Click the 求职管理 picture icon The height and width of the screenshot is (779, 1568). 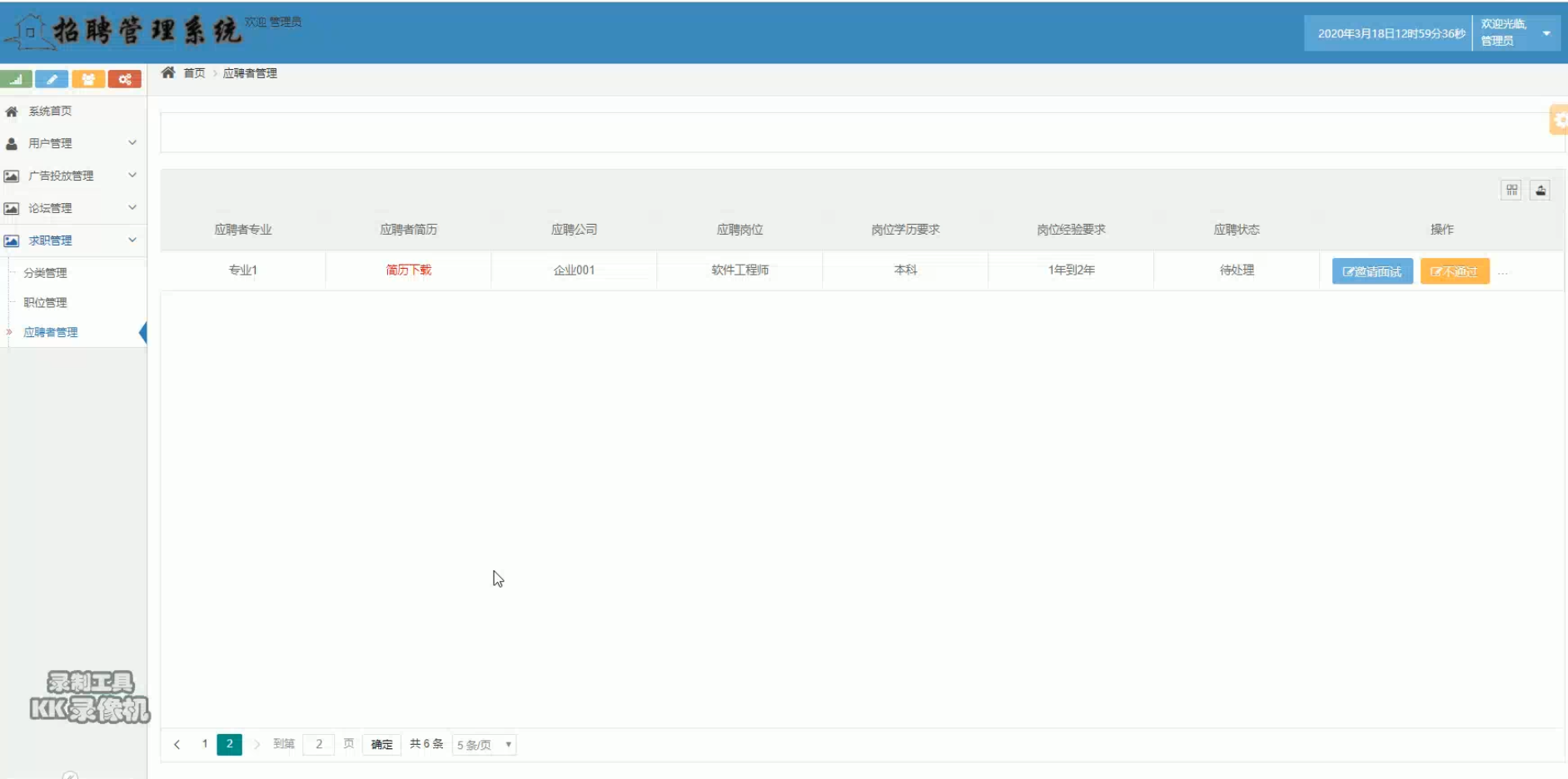point(12,241)
